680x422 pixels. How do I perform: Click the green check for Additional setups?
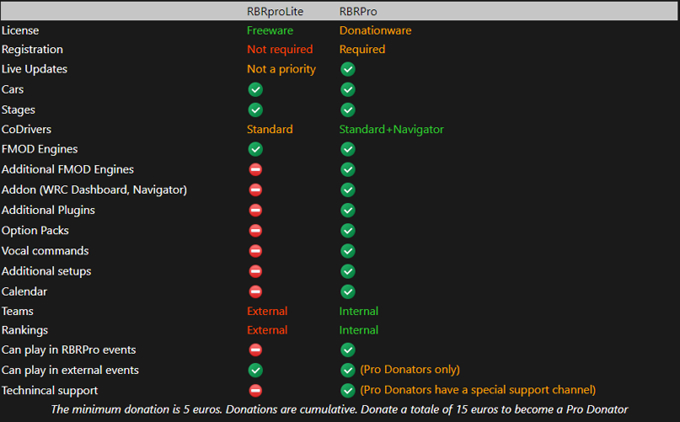[348, 272]
